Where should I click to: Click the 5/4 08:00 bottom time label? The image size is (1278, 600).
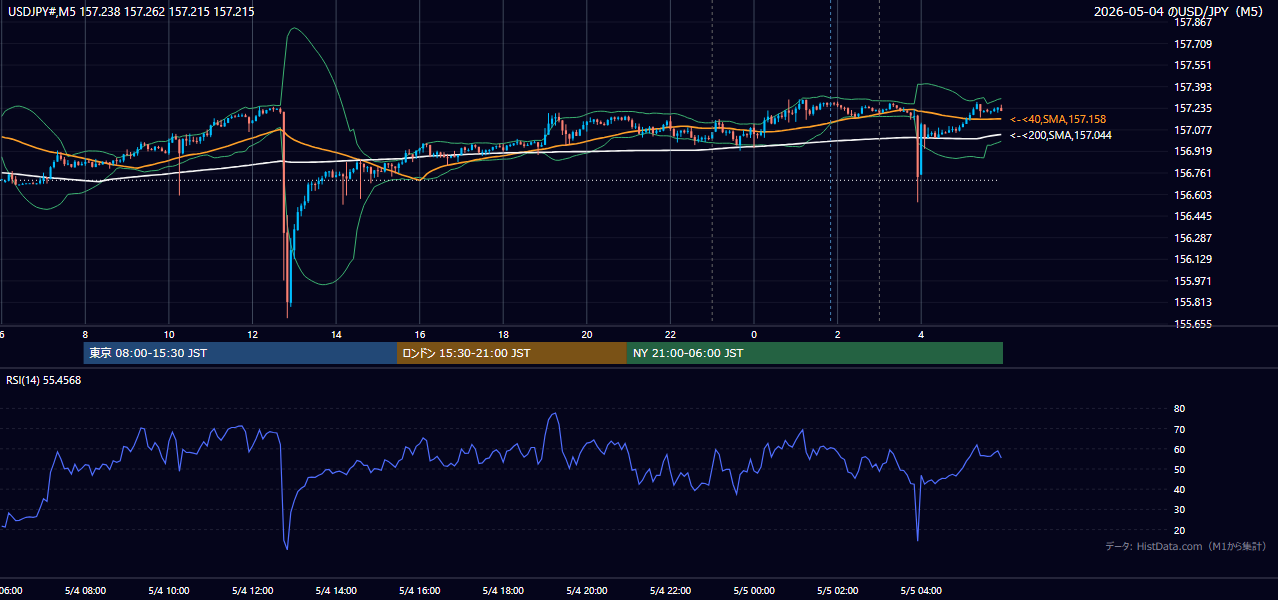coord(85,591)
